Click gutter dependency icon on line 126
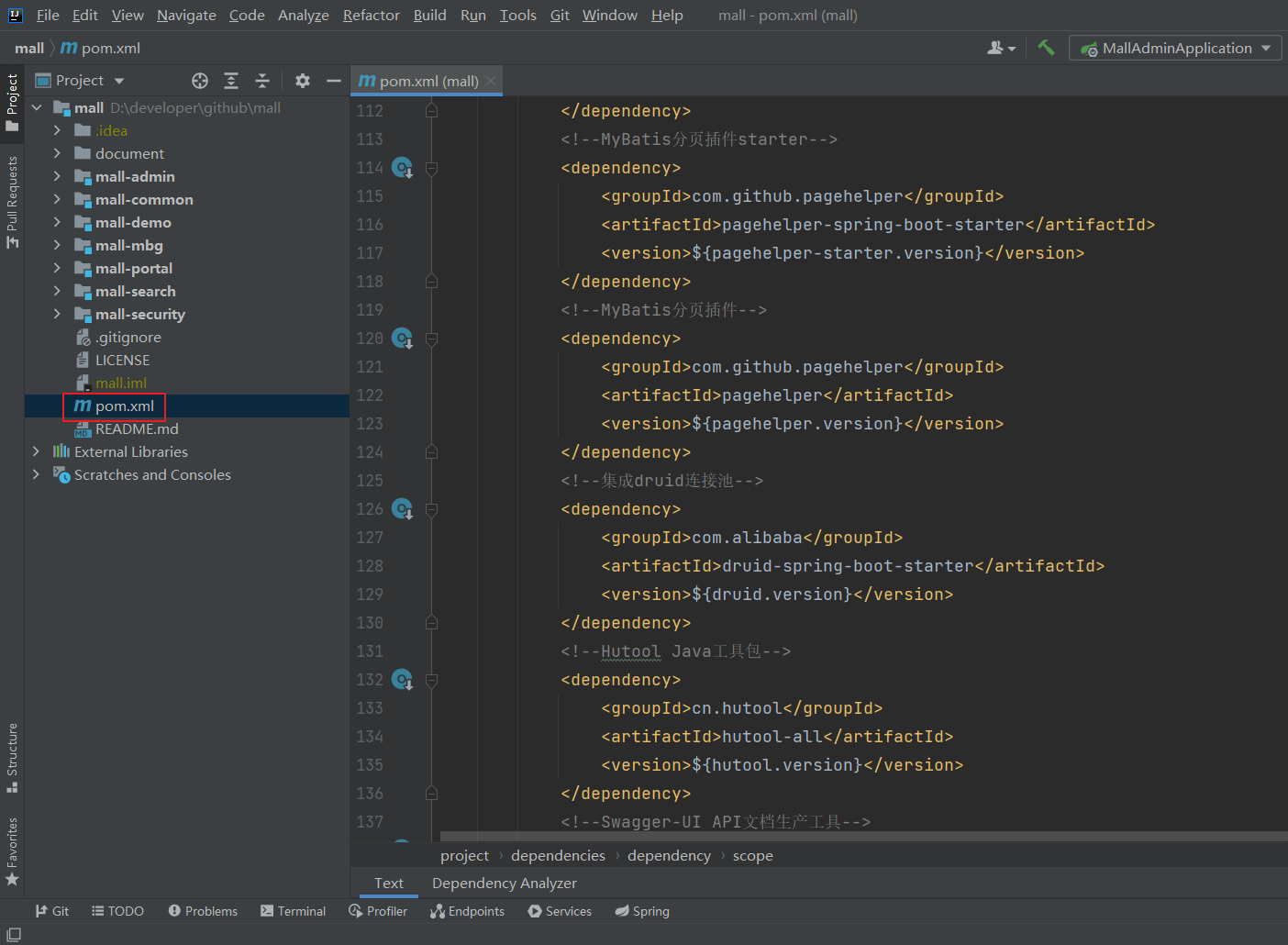The image size is (1288, 945). click(x=402, y=509)
